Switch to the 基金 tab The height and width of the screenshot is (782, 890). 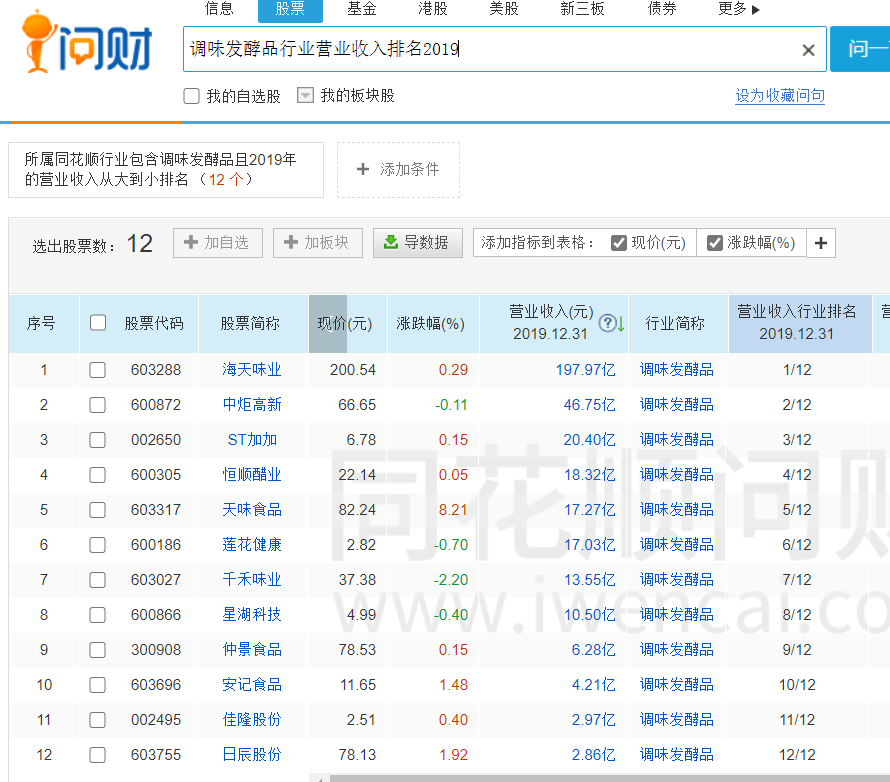coord(362,9)
